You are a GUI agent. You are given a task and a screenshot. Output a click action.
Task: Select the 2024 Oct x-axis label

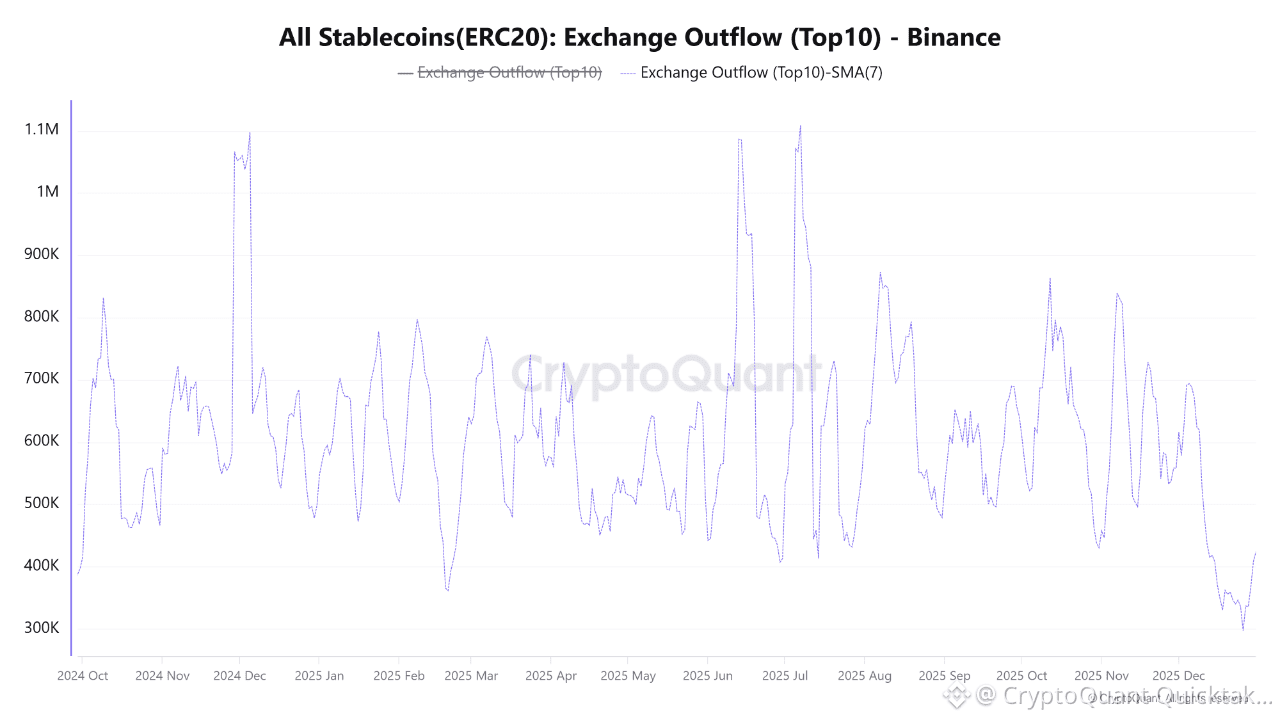pyautogui.click(x=83, y=676)
